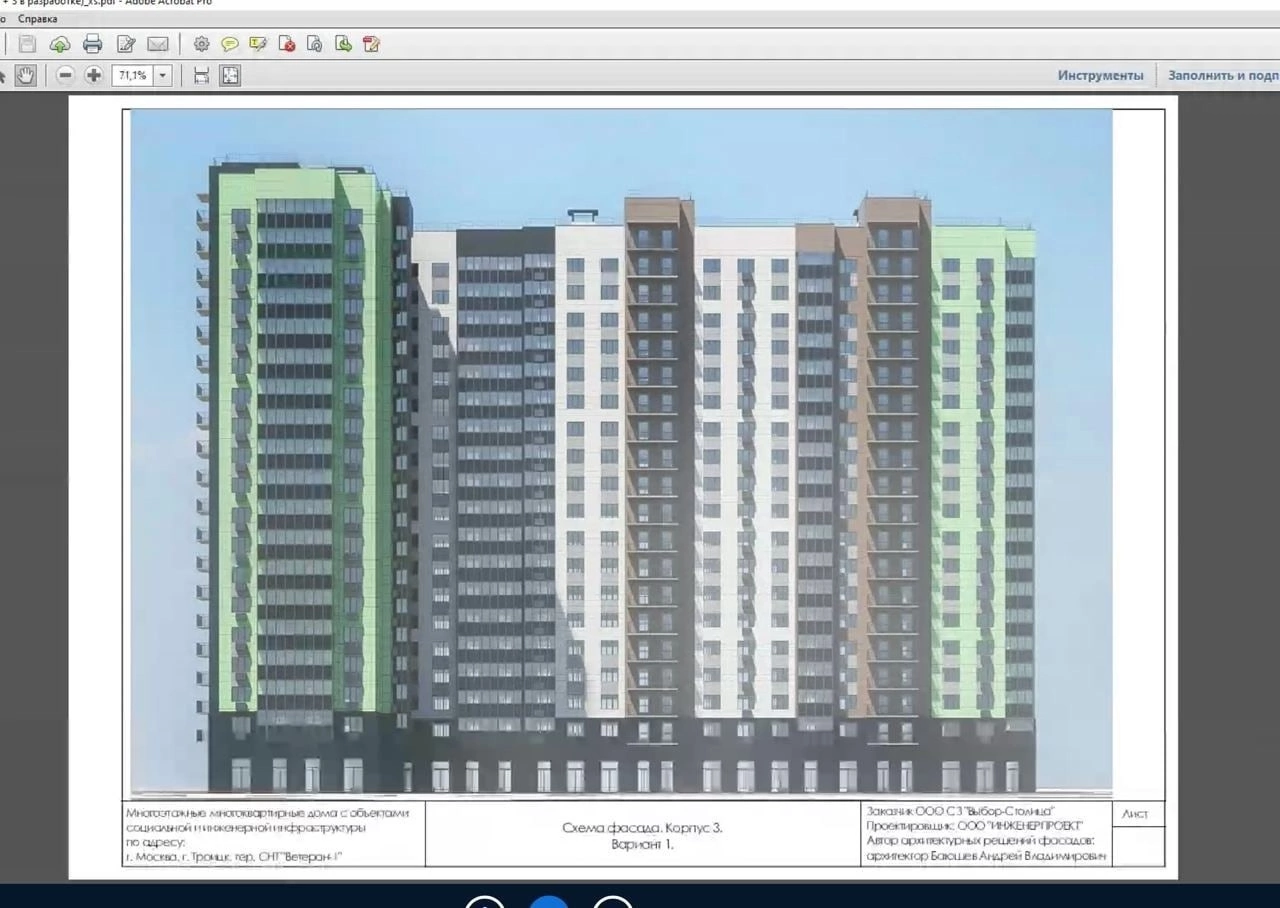
Task: Open the Справка menu
Action: [x=38, y=19]
